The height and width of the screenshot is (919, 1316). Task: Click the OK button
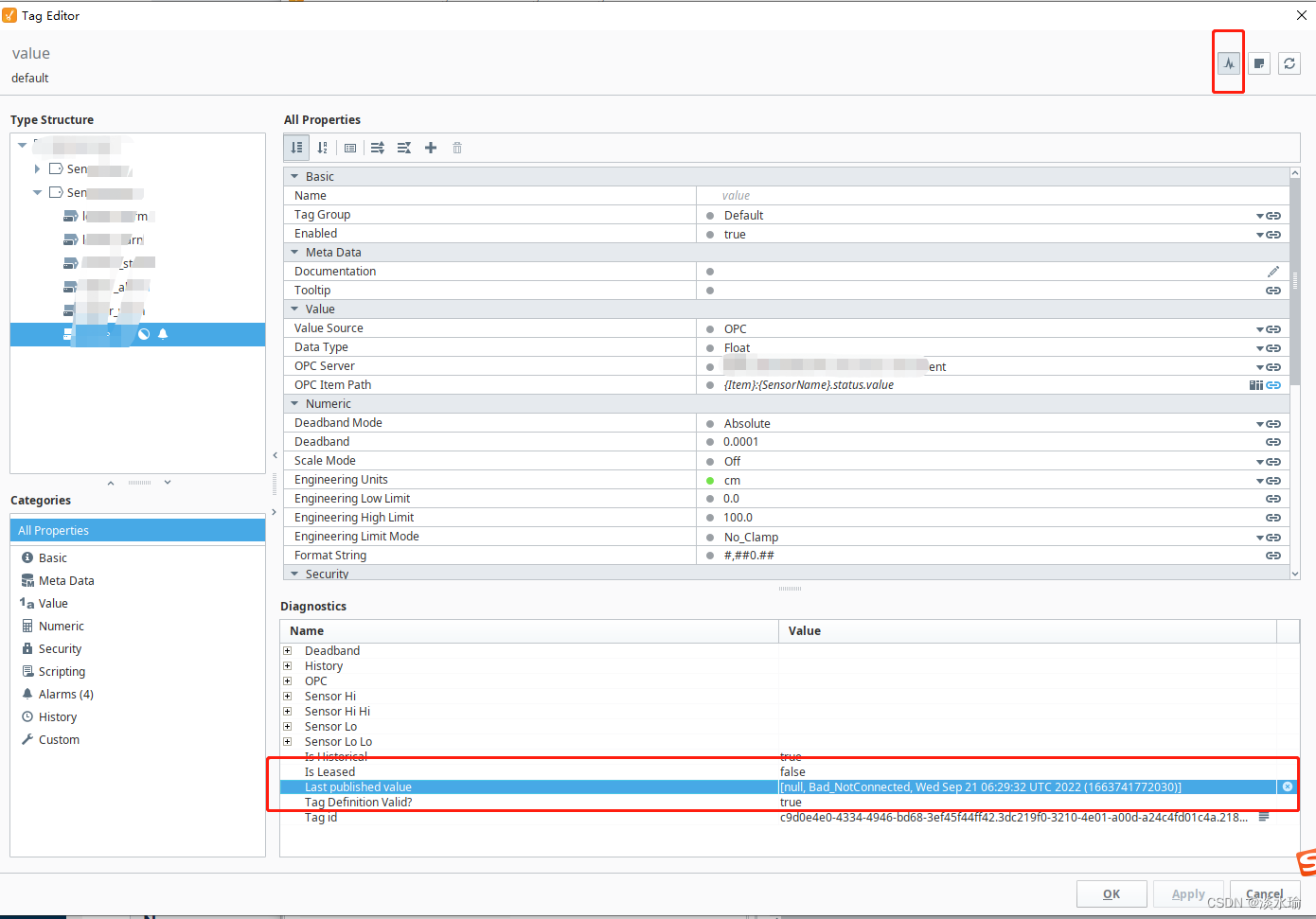click(1111, 893)
